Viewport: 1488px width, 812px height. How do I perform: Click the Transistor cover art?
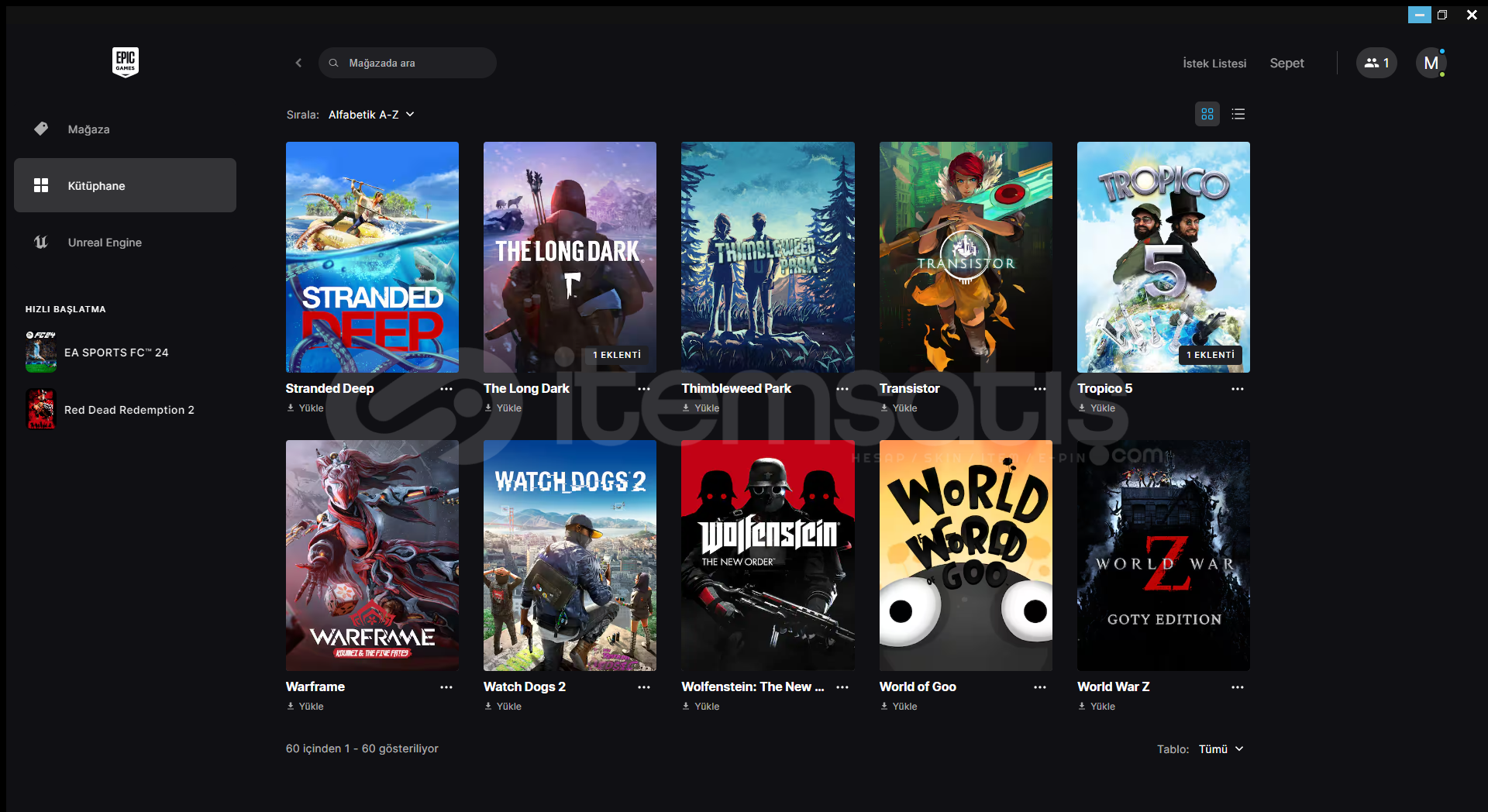tap(966, 257)
